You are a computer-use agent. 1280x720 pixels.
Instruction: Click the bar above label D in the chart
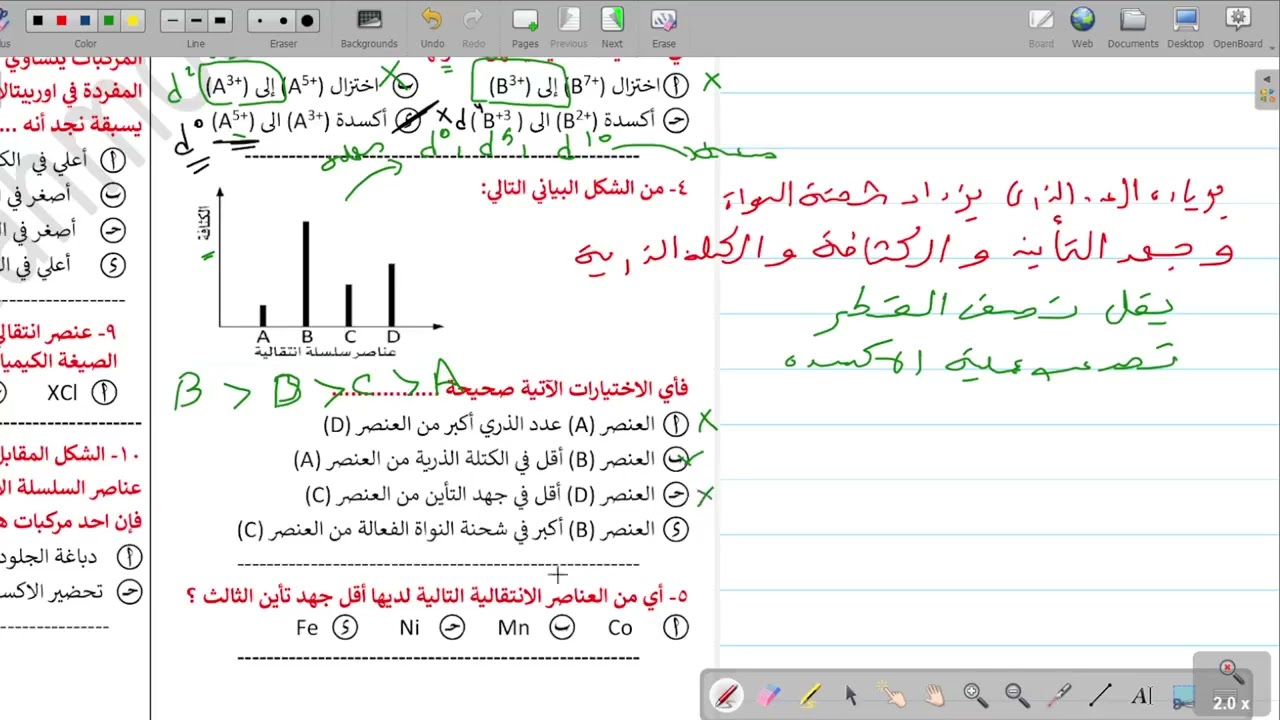392,295
